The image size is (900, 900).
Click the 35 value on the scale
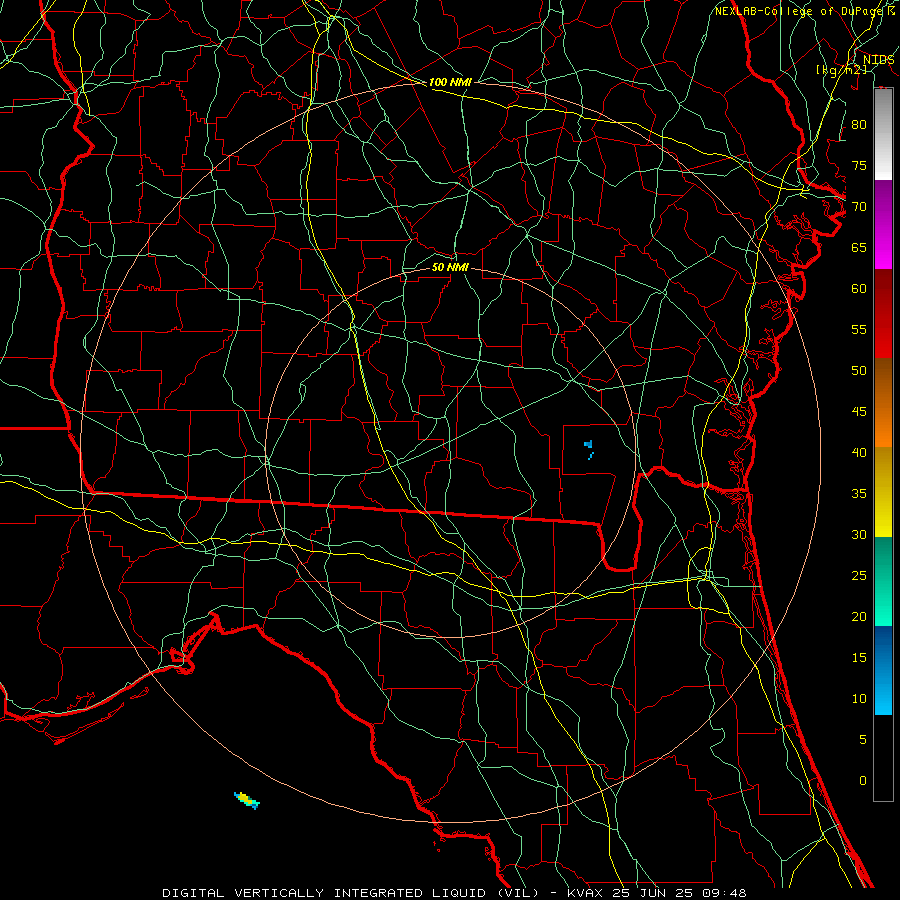859,494
